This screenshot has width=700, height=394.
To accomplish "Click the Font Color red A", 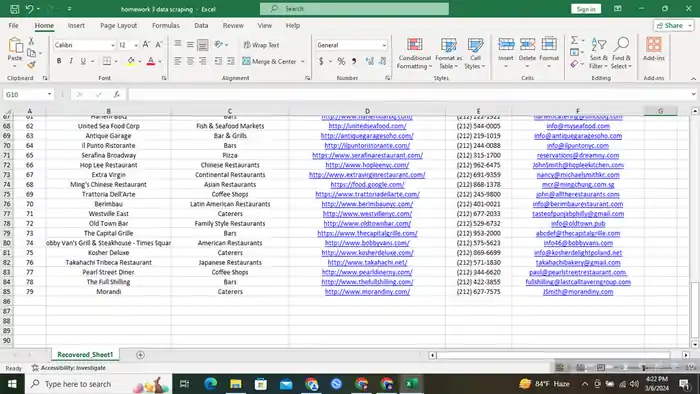I will tap(151, 61).
